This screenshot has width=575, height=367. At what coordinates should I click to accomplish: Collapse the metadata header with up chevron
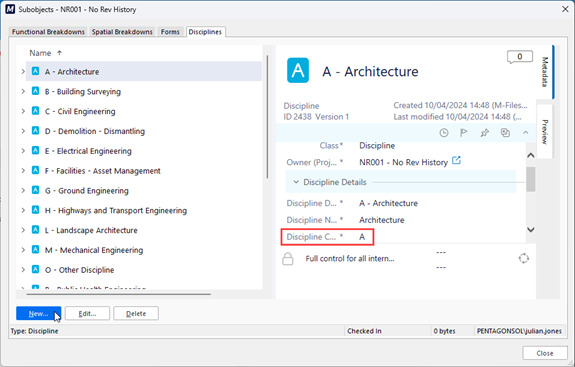[x=525, y=133]
